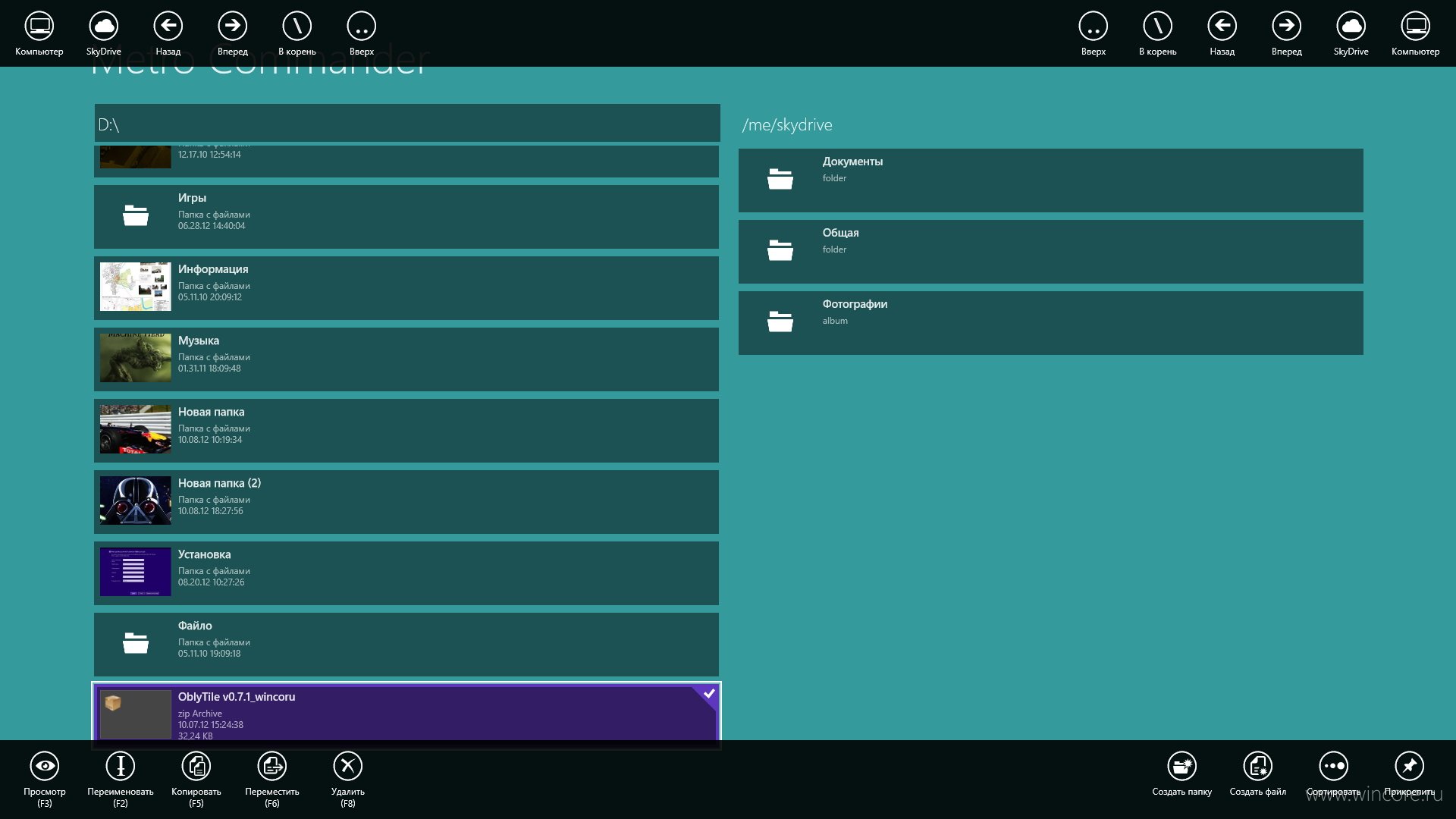
Task: Click the 06.28.12 14:40:04 date text
Action: click(x=212, y=226)
